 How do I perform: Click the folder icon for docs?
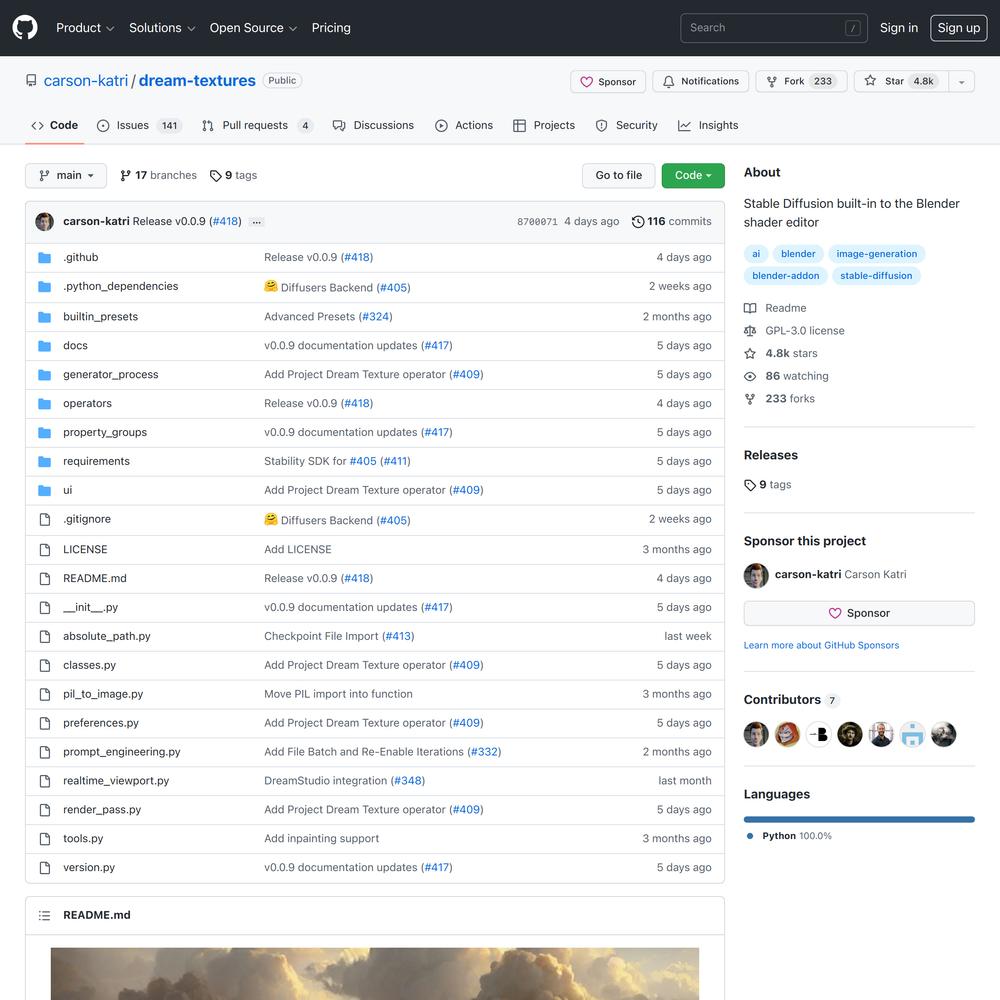(x=45, y=346)
